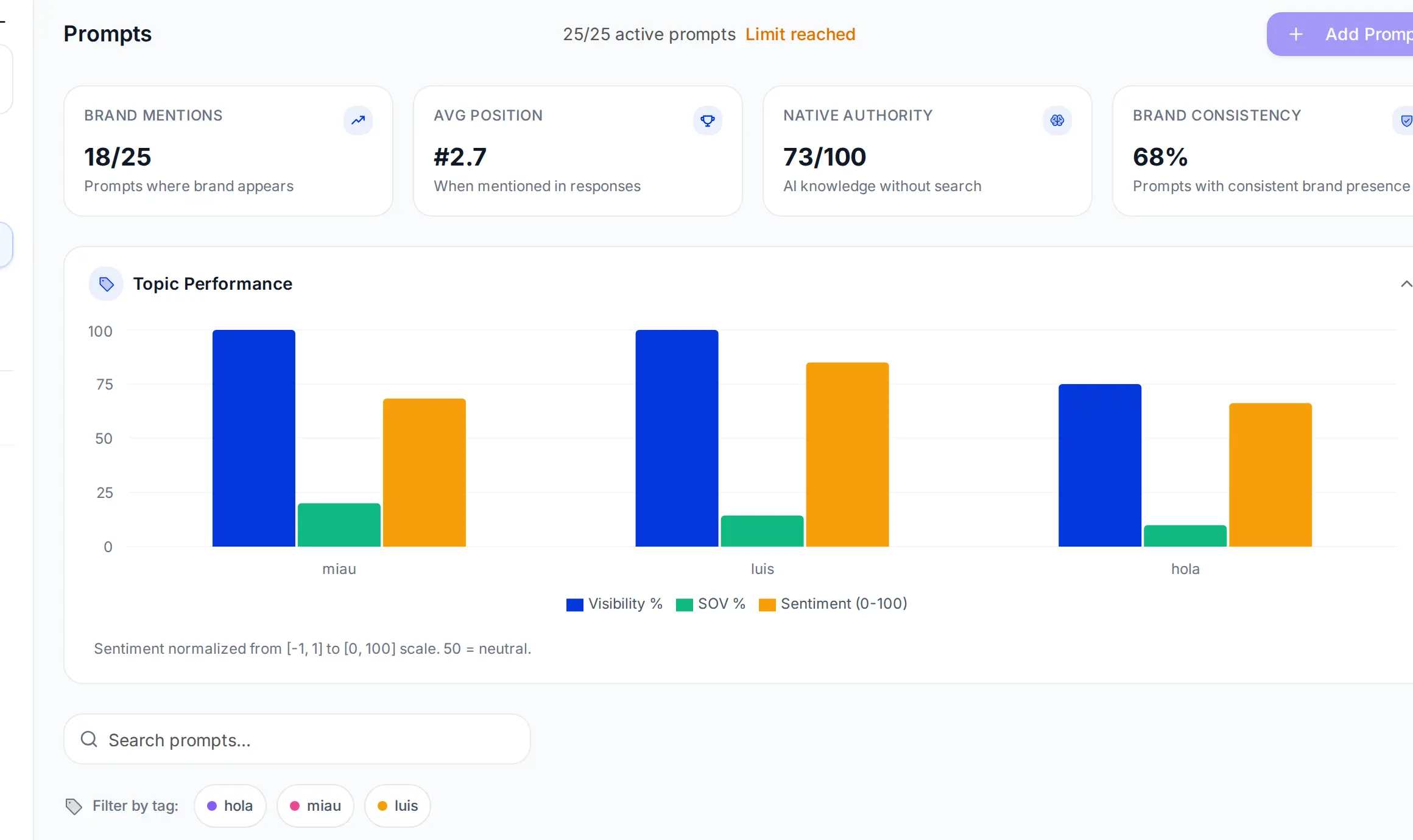Click the hola orange sentiment bar

(1270, 475)
